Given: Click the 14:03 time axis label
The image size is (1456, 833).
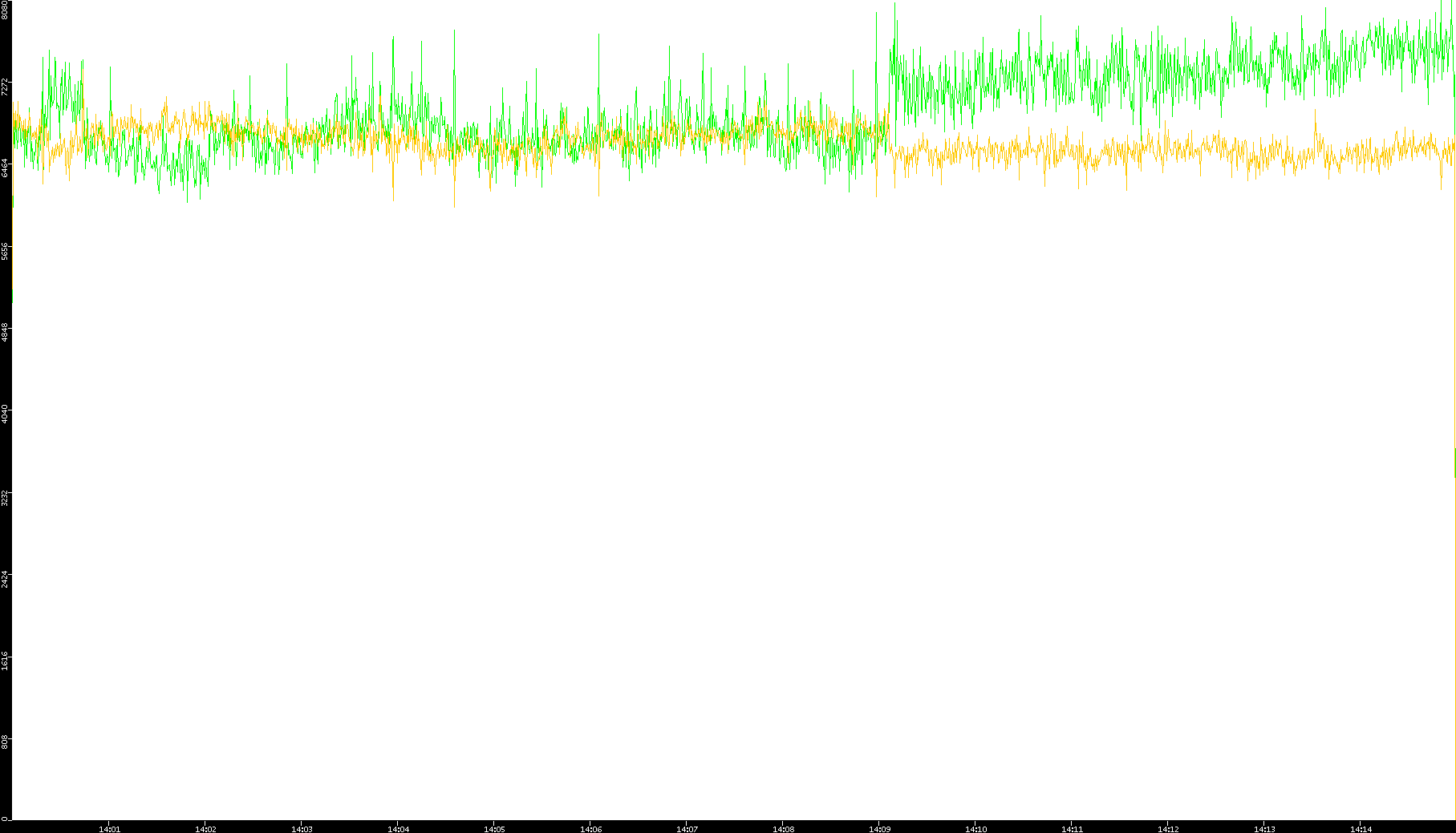Looking at the screenshot, I should pyautogui.click(x=302, y=828).
